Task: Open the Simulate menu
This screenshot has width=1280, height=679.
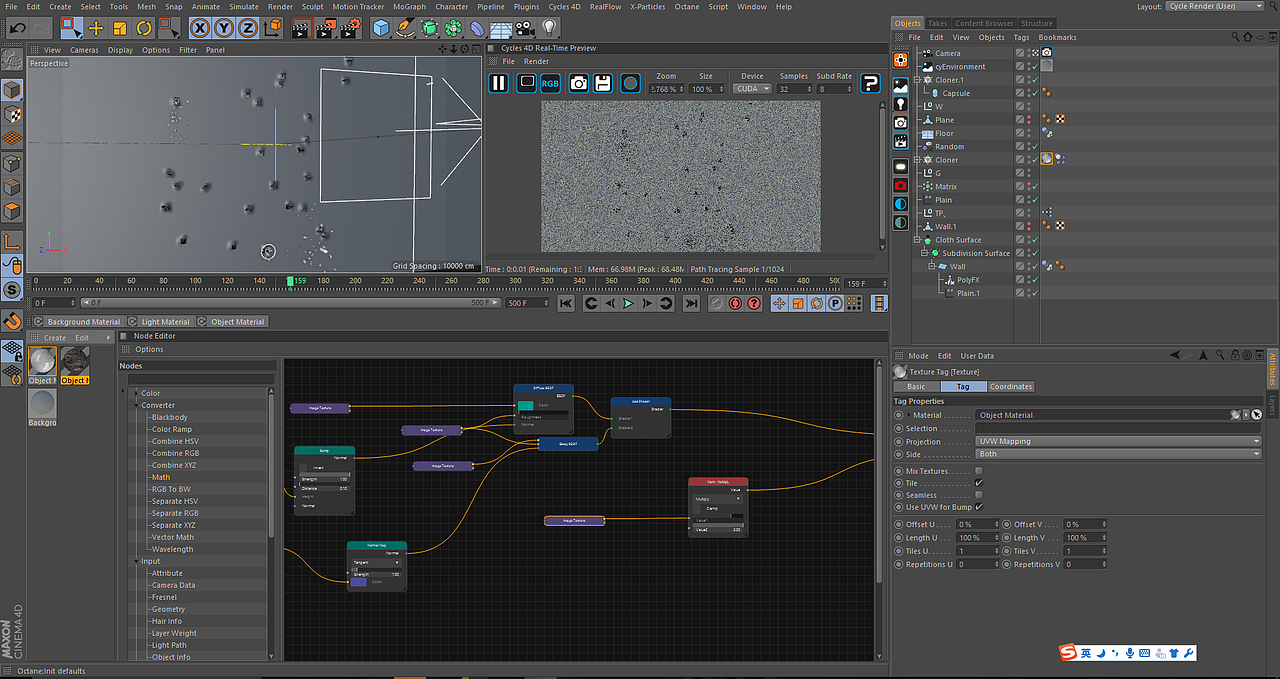Action: 244,6
